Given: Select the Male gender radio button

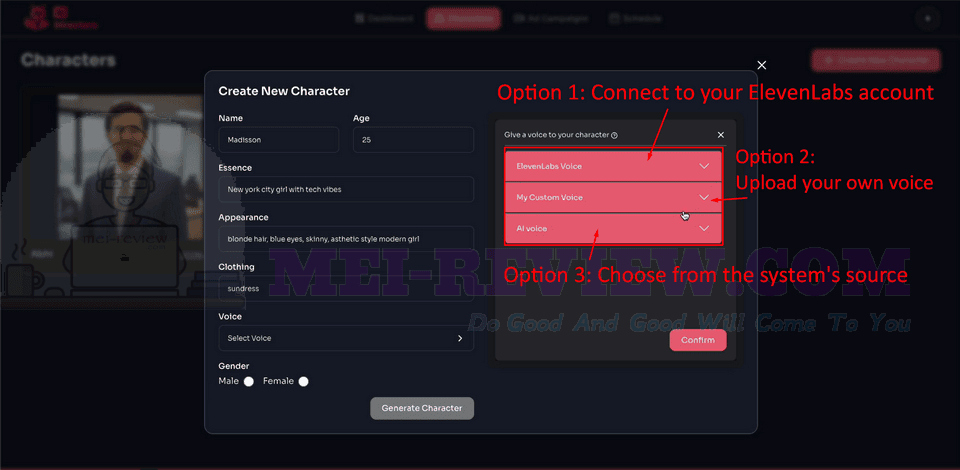Looking at the screenshot, I should point(249,381).
